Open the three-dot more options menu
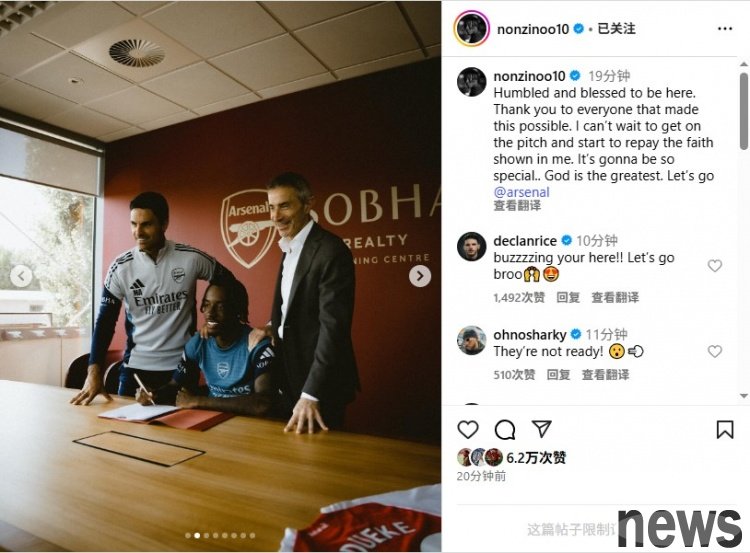Viewport: 750px width, 553px height. (x=725, y=29)
